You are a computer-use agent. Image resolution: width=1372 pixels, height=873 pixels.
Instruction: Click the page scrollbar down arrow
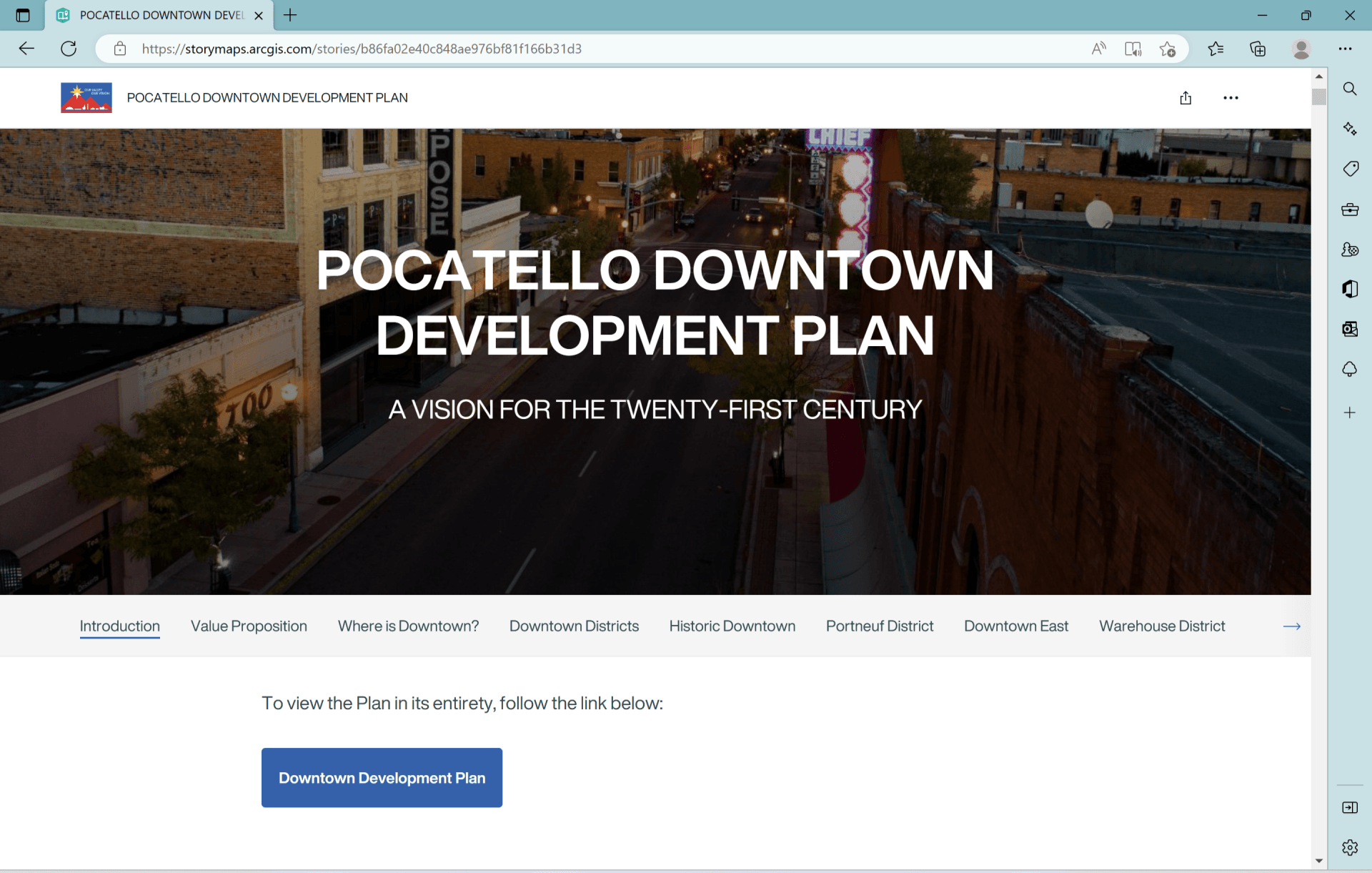click(x=1318, y=861)
